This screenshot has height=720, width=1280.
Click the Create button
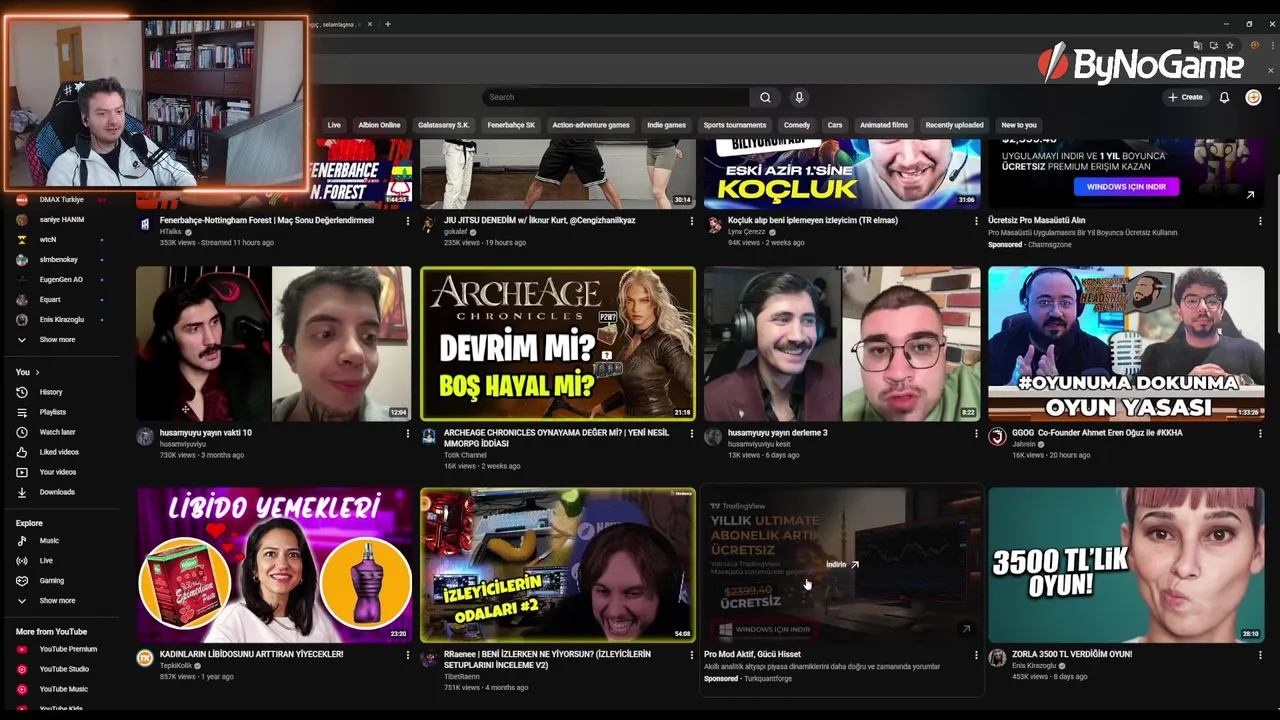(1185, 97)
